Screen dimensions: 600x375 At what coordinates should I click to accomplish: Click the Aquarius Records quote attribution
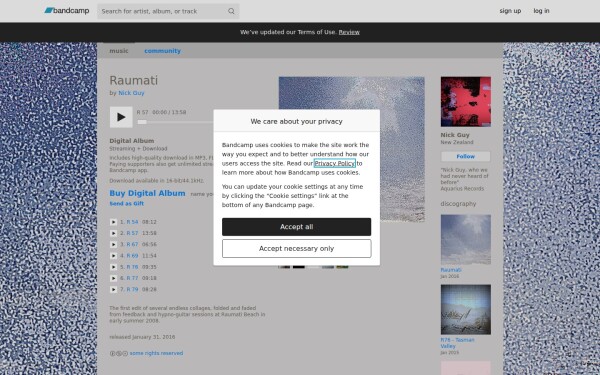point(462,189)
